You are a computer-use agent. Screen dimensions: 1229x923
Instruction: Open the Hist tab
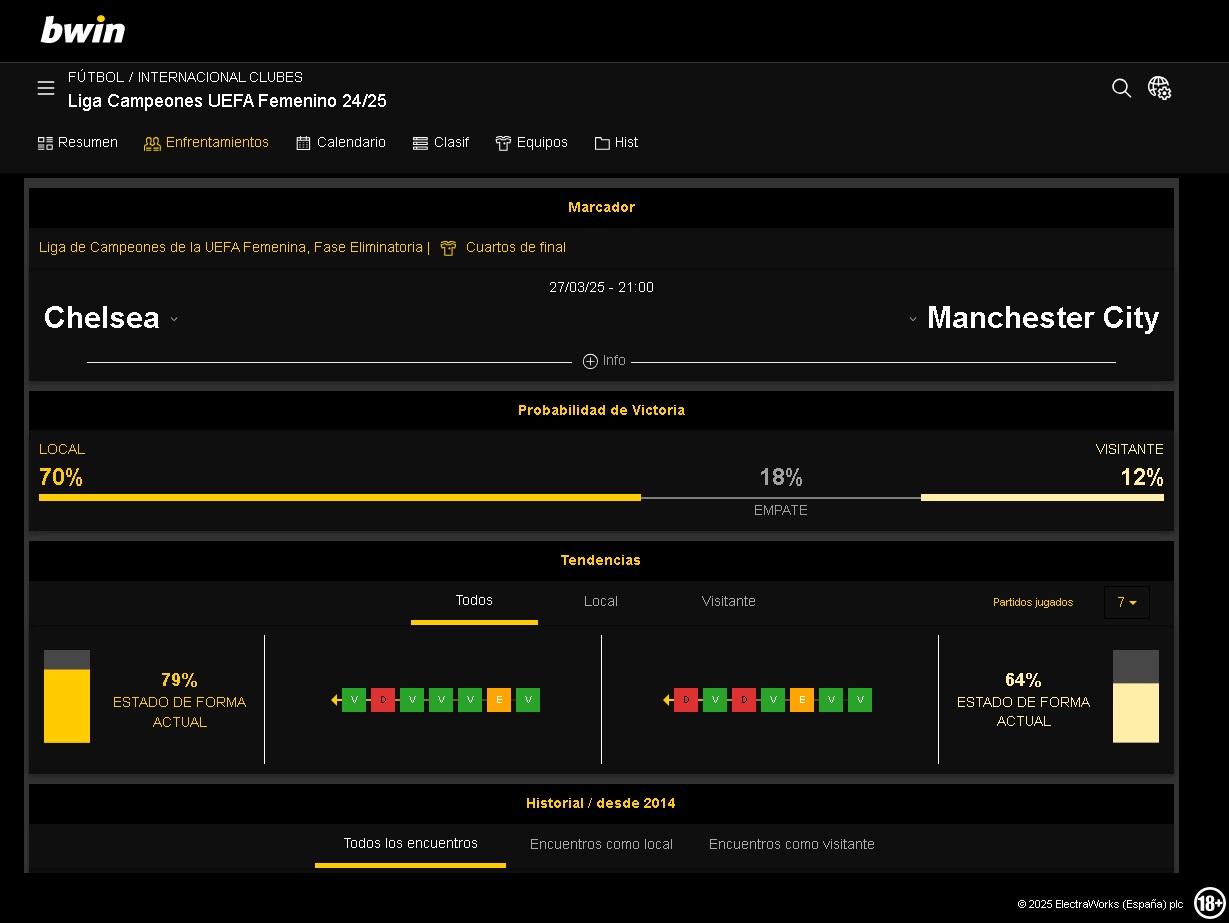coord(617,143)
